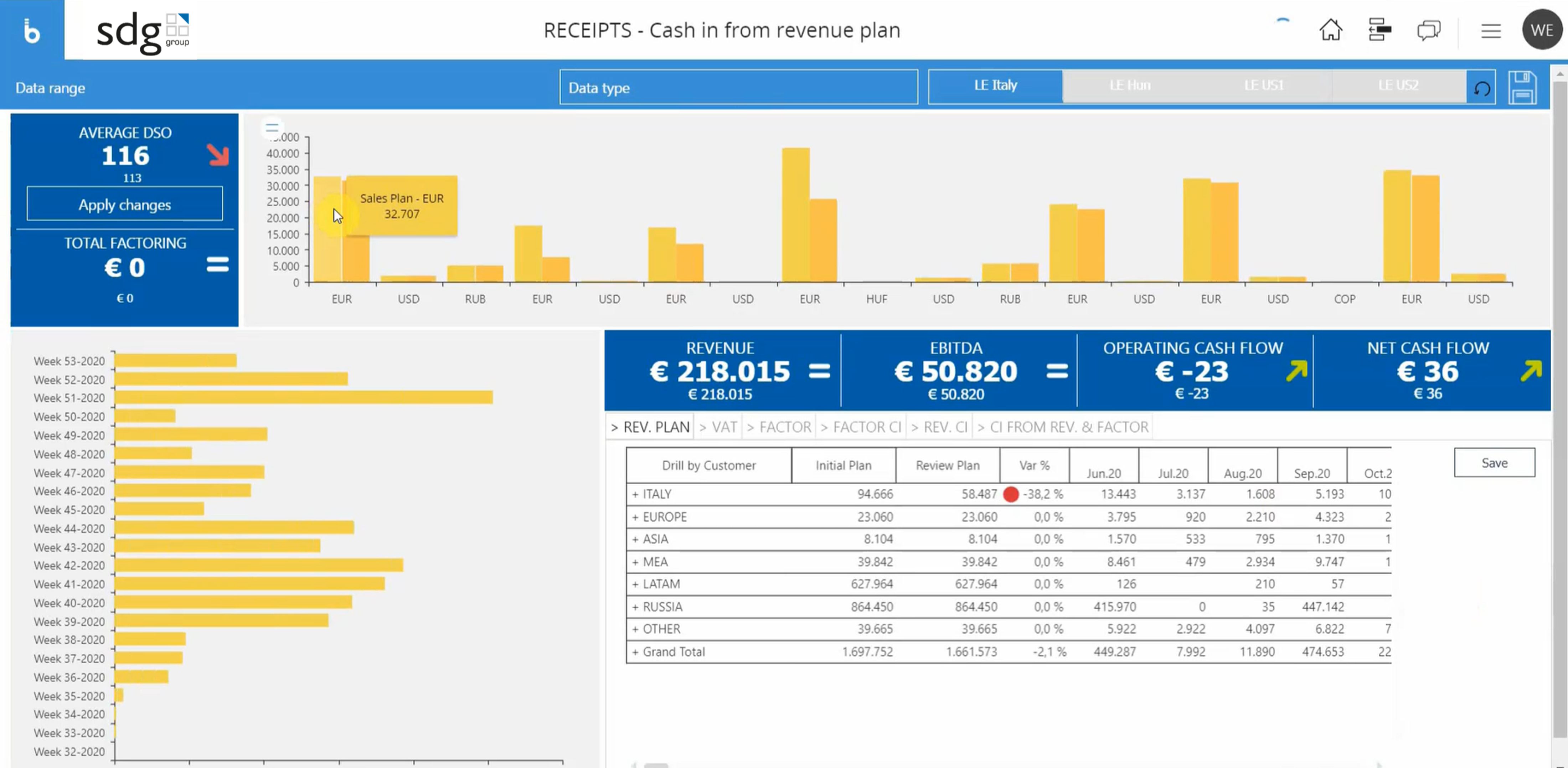Click the Review Plan column header

click(x=948, y=465)
